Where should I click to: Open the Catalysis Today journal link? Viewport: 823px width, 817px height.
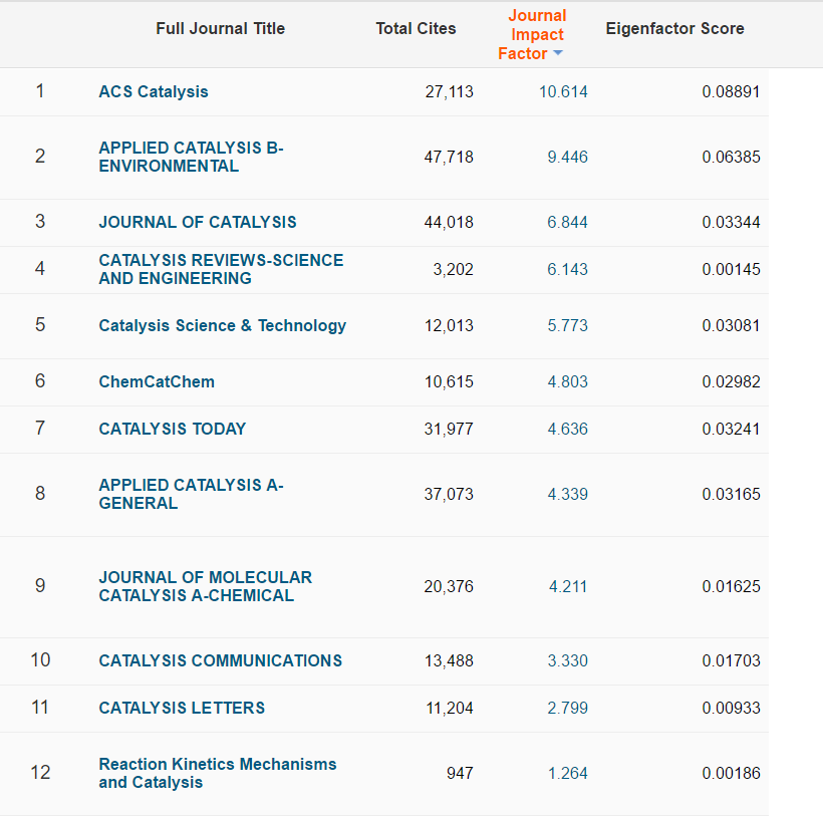click(x=172, y=429)
